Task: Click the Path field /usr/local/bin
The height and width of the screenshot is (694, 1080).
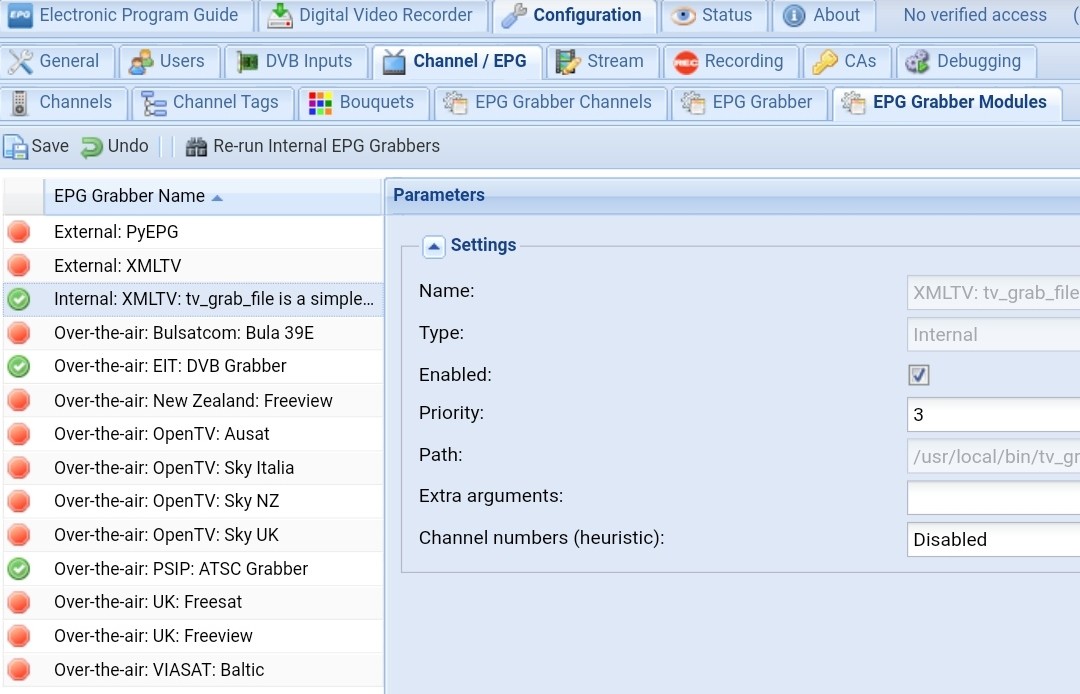Action: [x=993, y=456]
